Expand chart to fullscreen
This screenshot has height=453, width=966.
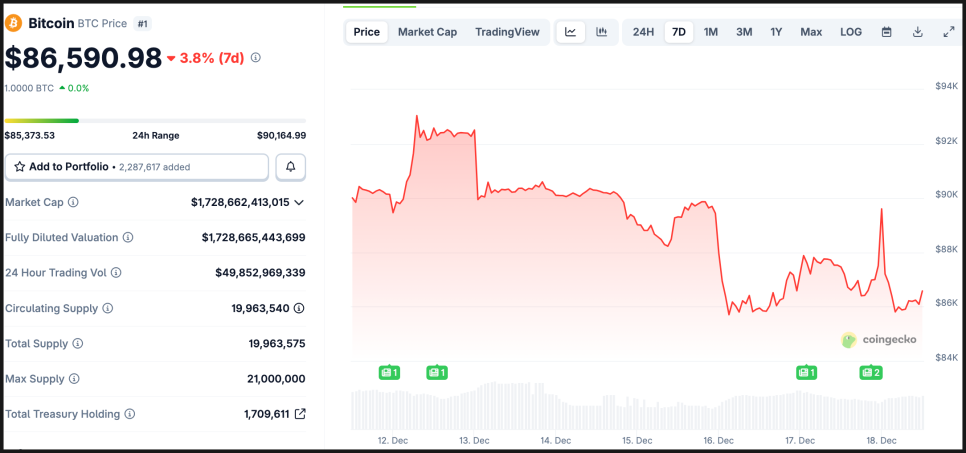point(949,32)
